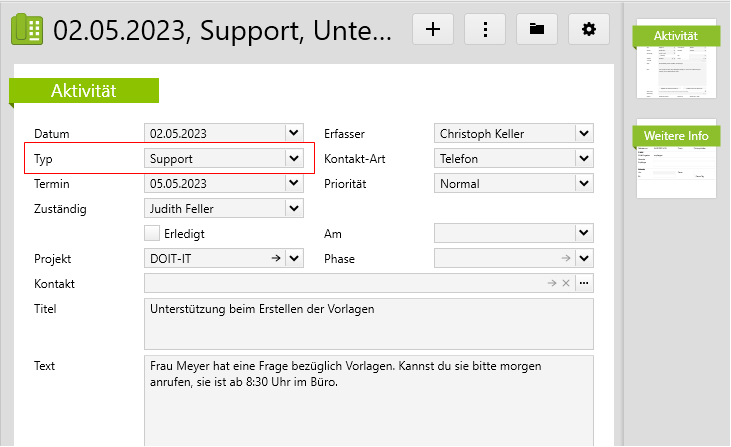The image size is (731, 447).
Task: Expand the Zuständig dropdown for Judith Feller
Action: [293, 208]
